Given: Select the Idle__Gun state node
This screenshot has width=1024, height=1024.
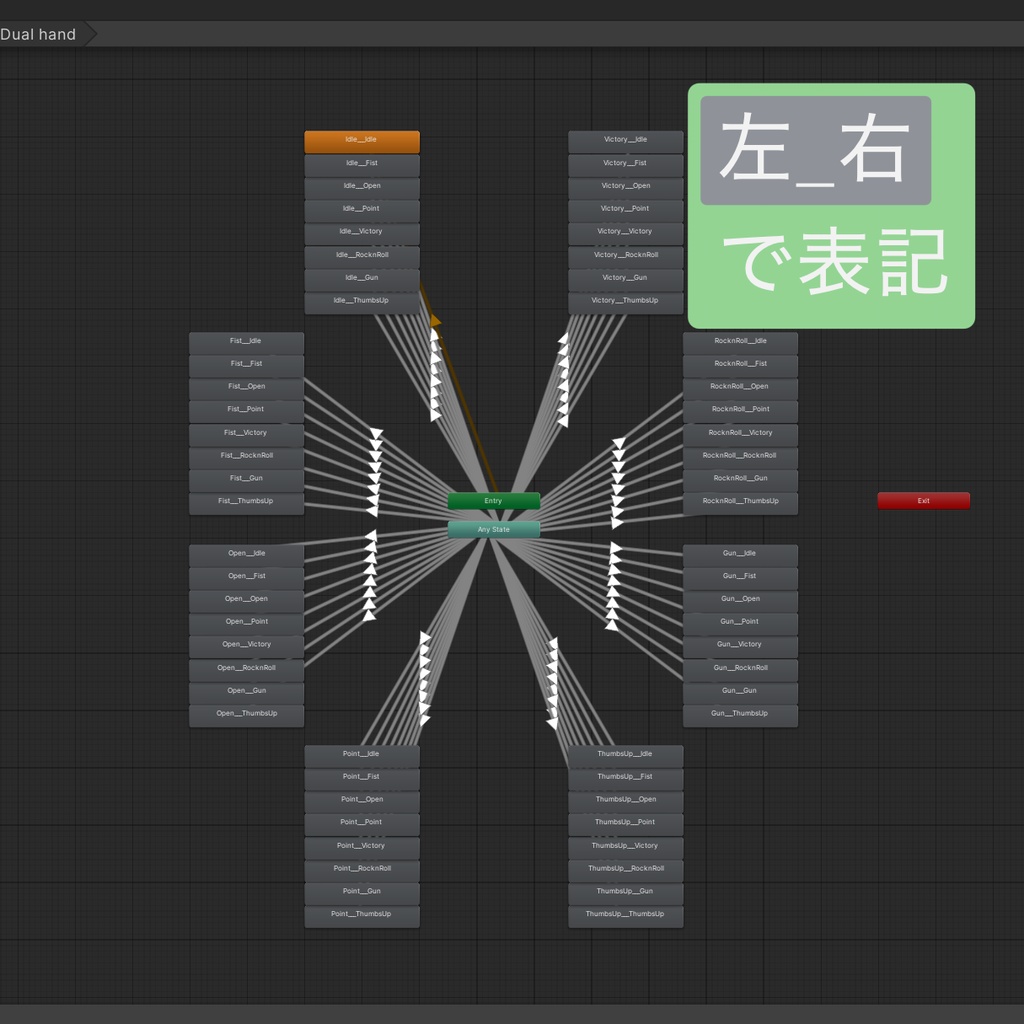Looking at the screenshot, I should pyautogui.click(x=362, y=280).
